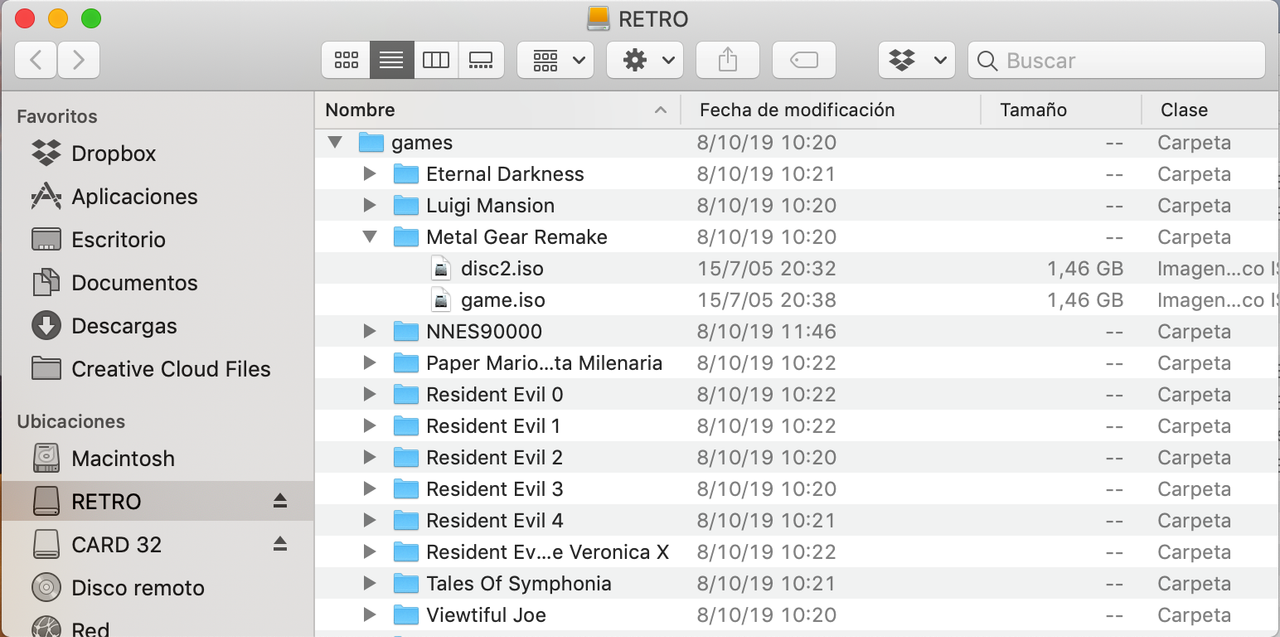This screenshot has height=637, width=1280.
Task: Expand the Eternal Darkness folder
Action: pyautogui.click(x=370, y=173)
